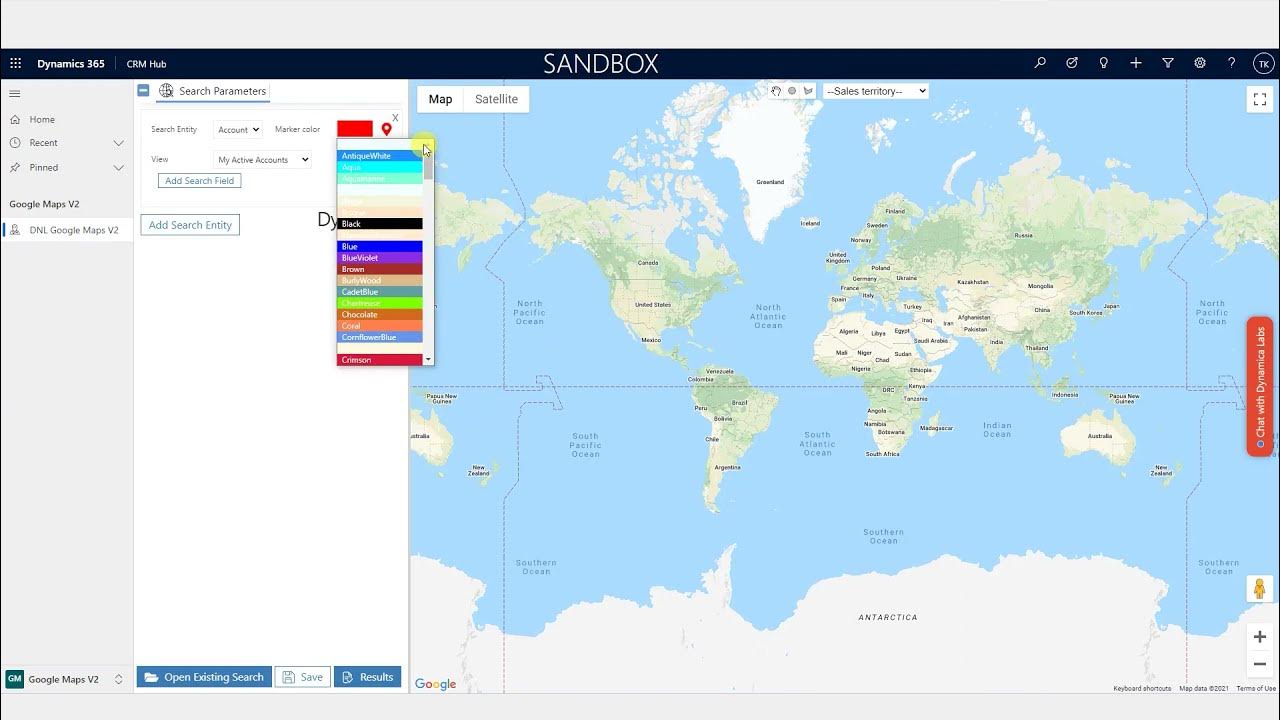The image size is (1280, 720).
Task: Toggle the hamburger navigation menu
Action: point(15,94)
